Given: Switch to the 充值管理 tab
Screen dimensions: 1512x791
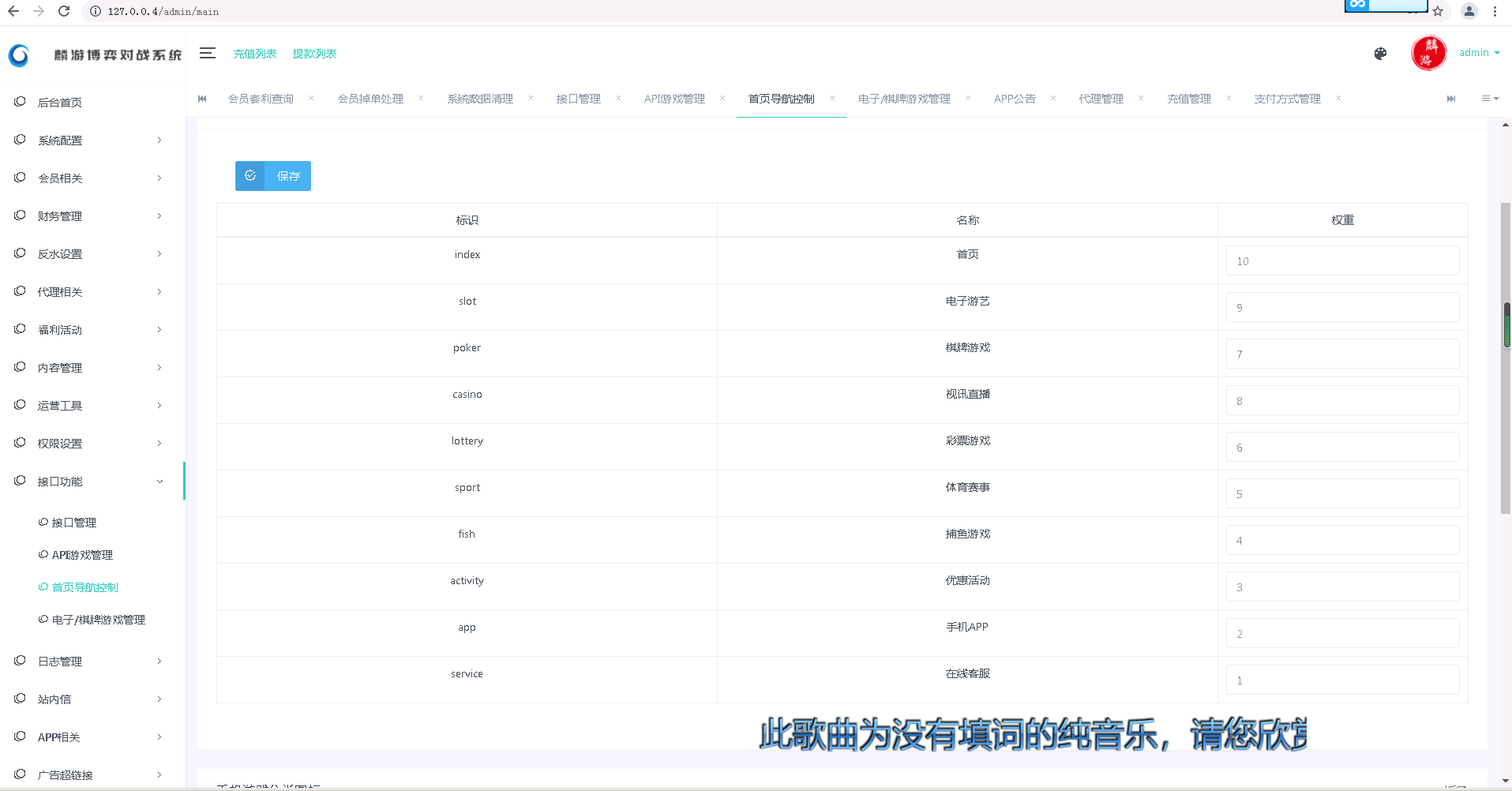Looking at the screenshot, I should click(x=1188, y=99).
